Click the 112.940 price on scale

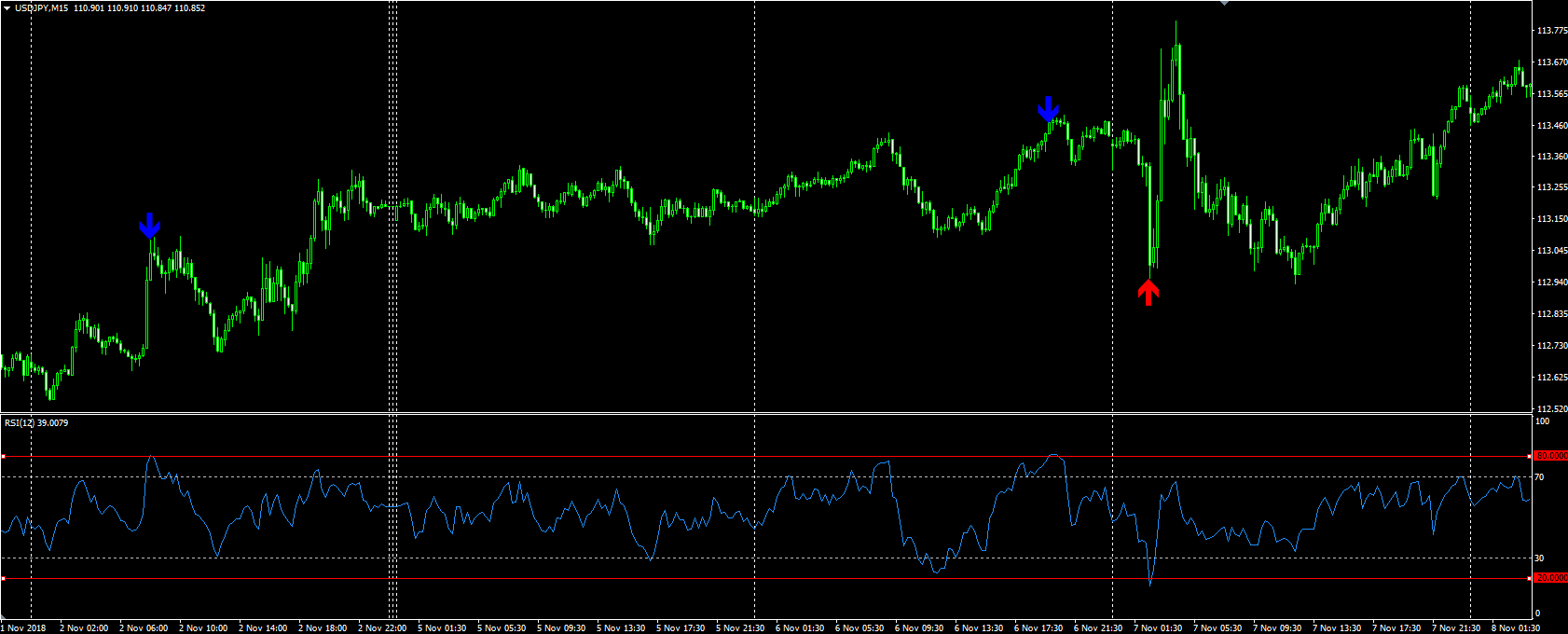(1552, 283)
